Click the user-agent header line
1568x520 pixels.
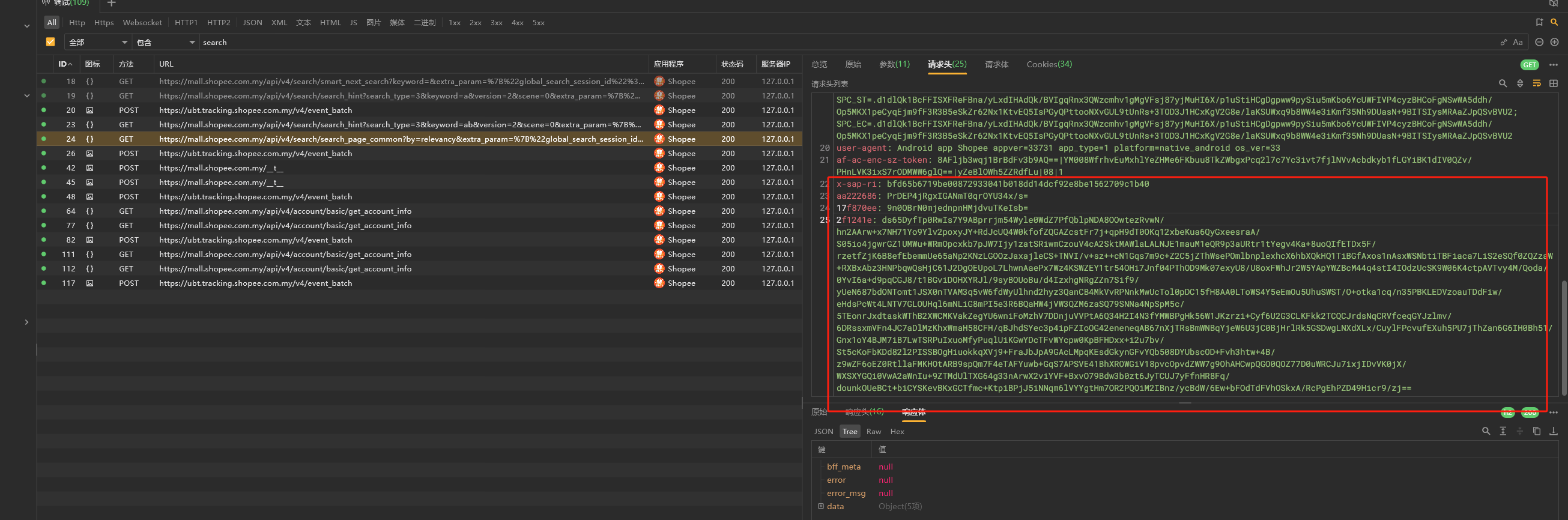point(1058,148)
